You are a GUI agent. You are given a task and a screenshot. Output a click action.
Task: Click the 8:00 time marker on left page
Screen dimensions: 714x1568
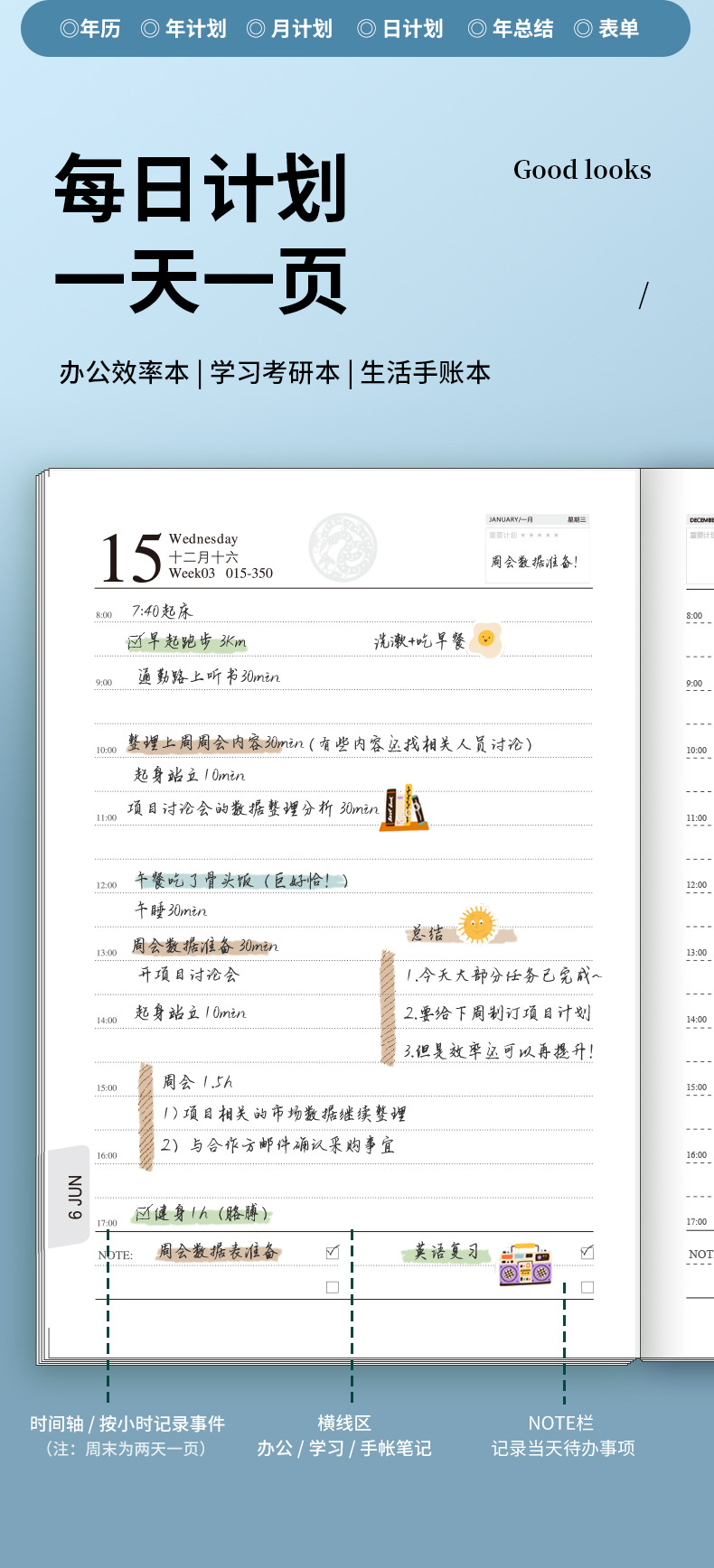(x=104, y=615)
